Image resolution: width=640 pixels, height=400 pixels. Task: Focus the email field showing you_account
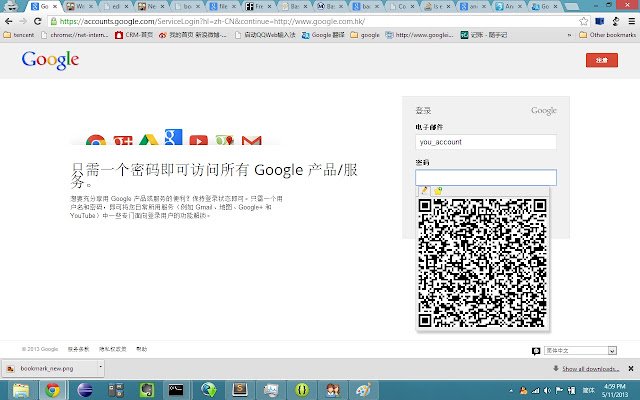(x=486, y=142)
